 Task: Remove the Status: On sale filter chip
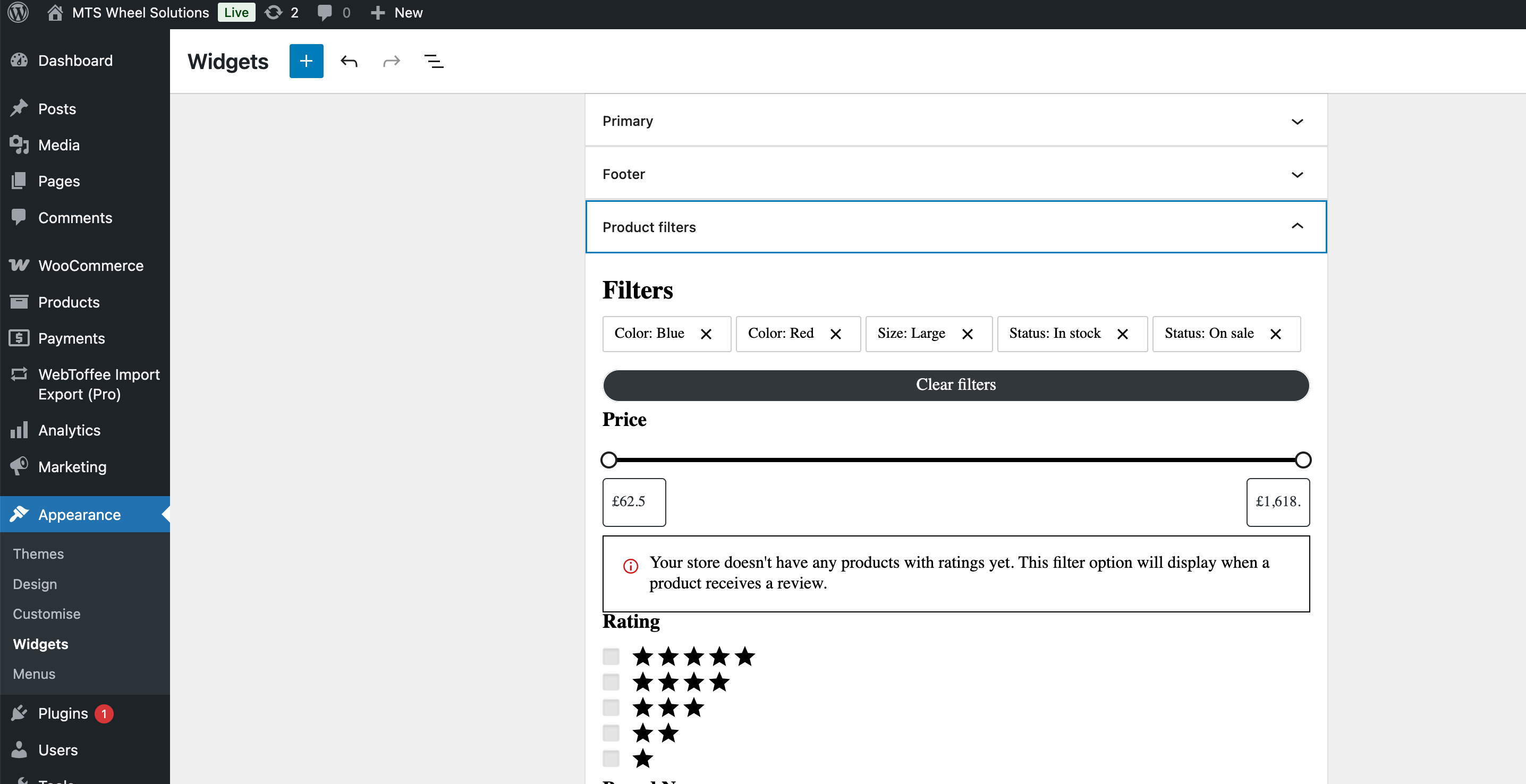(x=1275, y=334)
